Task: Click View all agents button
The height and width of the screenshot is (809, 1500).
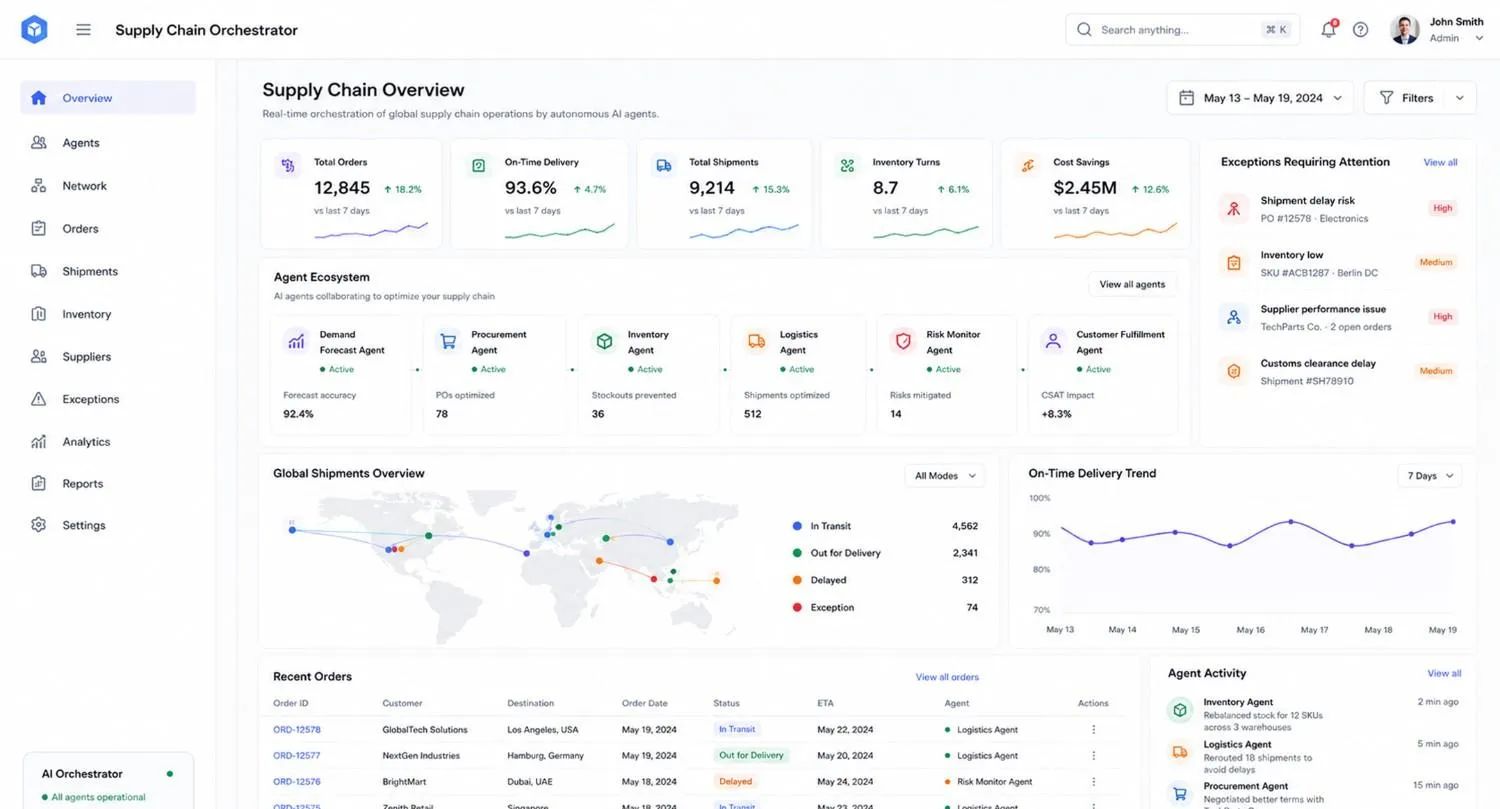Action: [x=1132, y=285]
